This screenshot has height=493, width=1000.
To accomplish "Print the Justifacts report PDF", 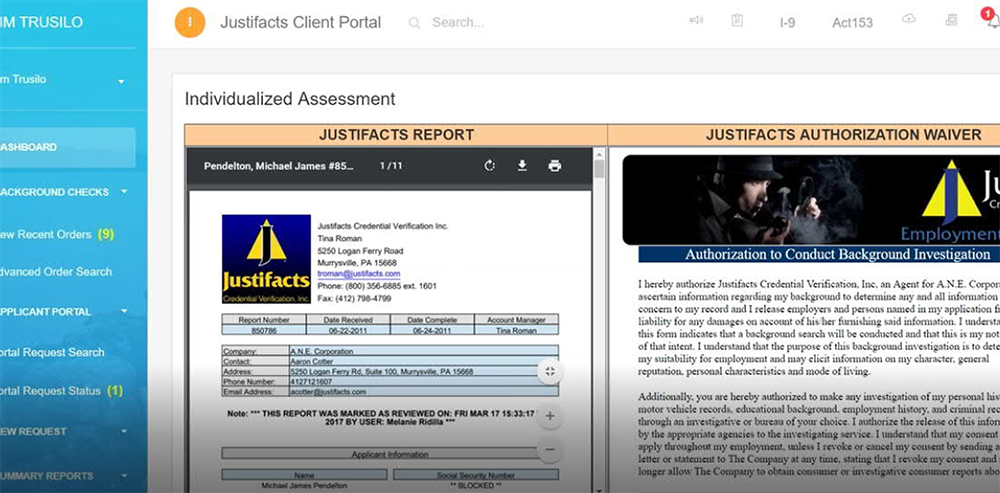I will tap(555, 166).
